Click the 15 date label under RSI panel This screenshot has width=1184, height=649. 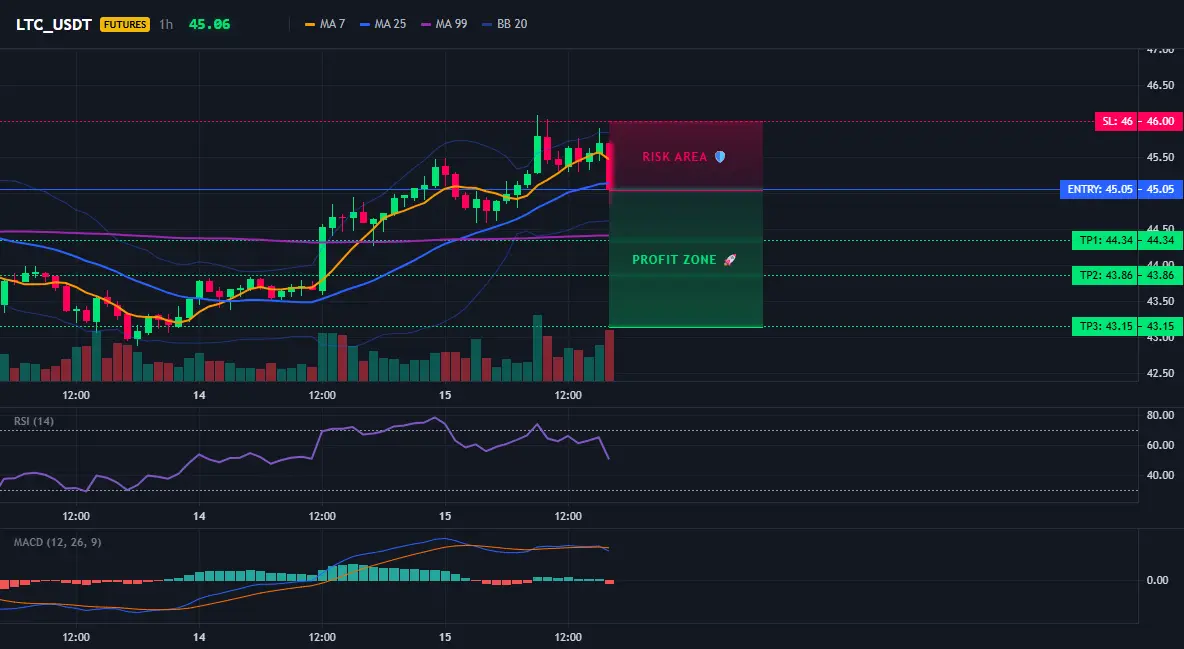[x=445, y=516]
